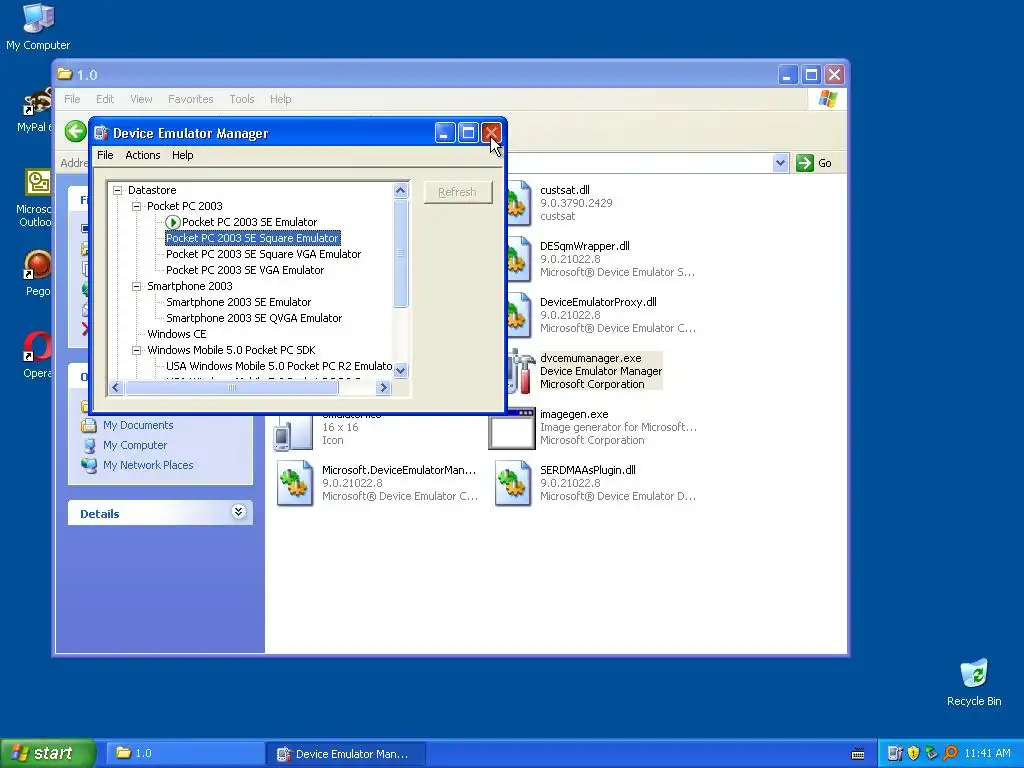Open the My Computer desktop icon

38,26
